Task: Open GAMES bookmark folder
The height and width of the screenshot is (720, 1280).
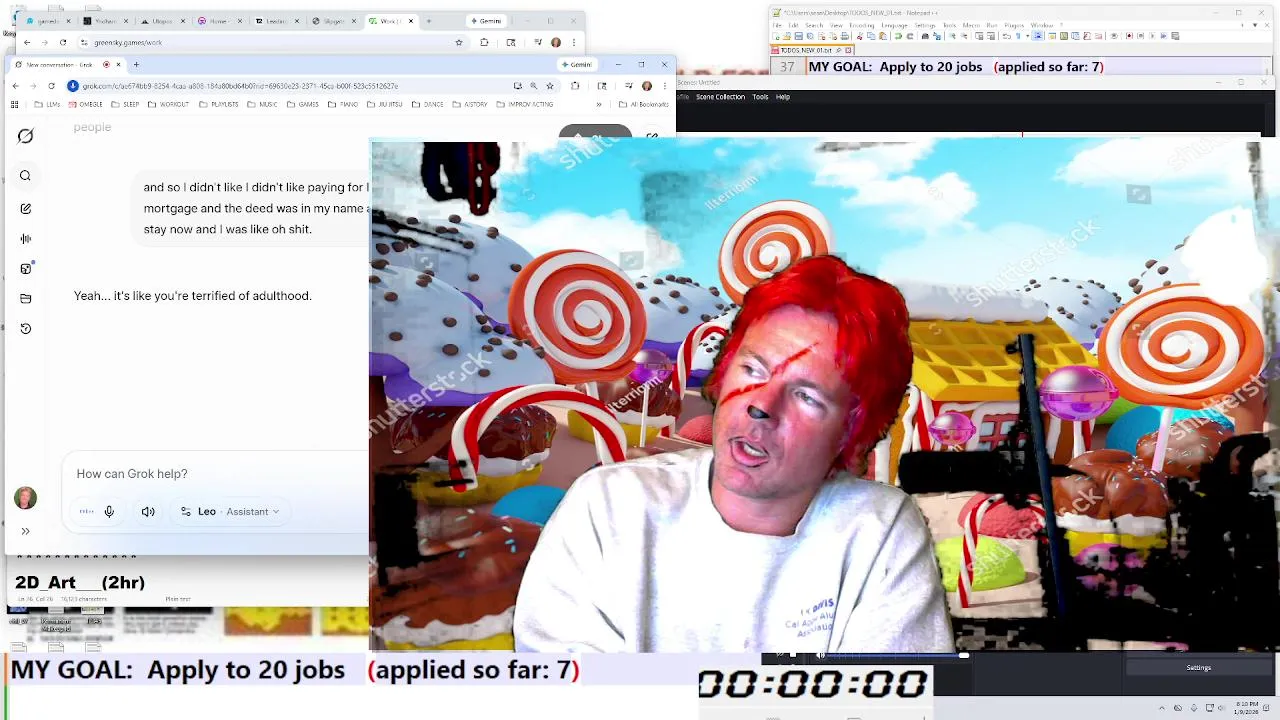Action: click(x=303, y=104)
